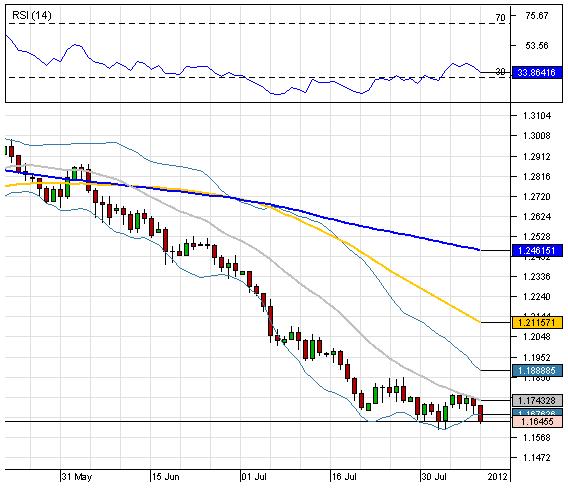Click the 1.2912 price axis label
The image size is (568, 488).
(537, 157)
